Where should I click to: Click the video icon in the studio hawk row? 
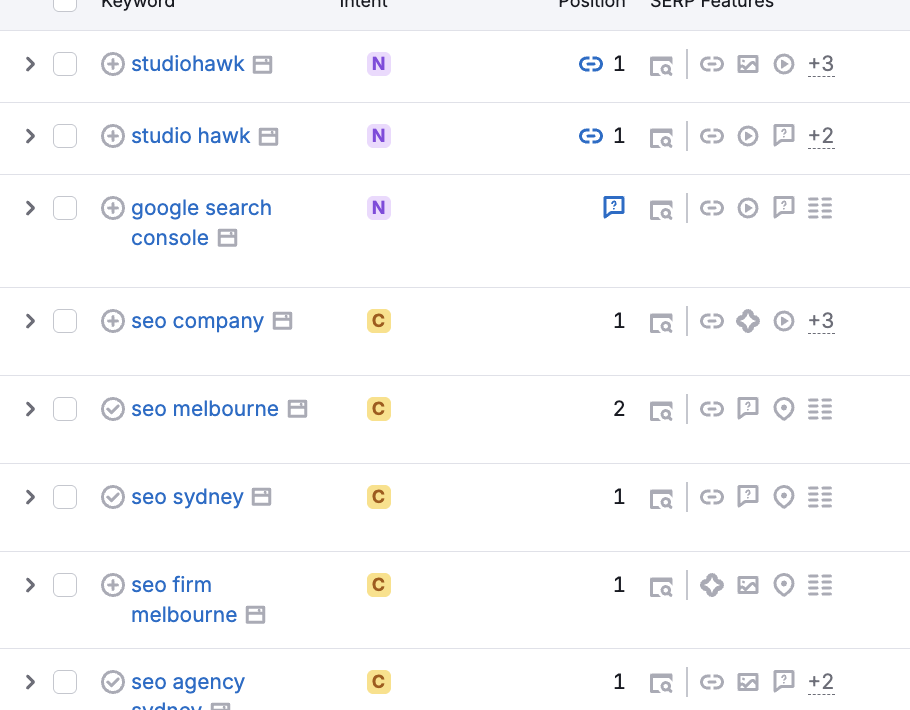click(748, 136)
